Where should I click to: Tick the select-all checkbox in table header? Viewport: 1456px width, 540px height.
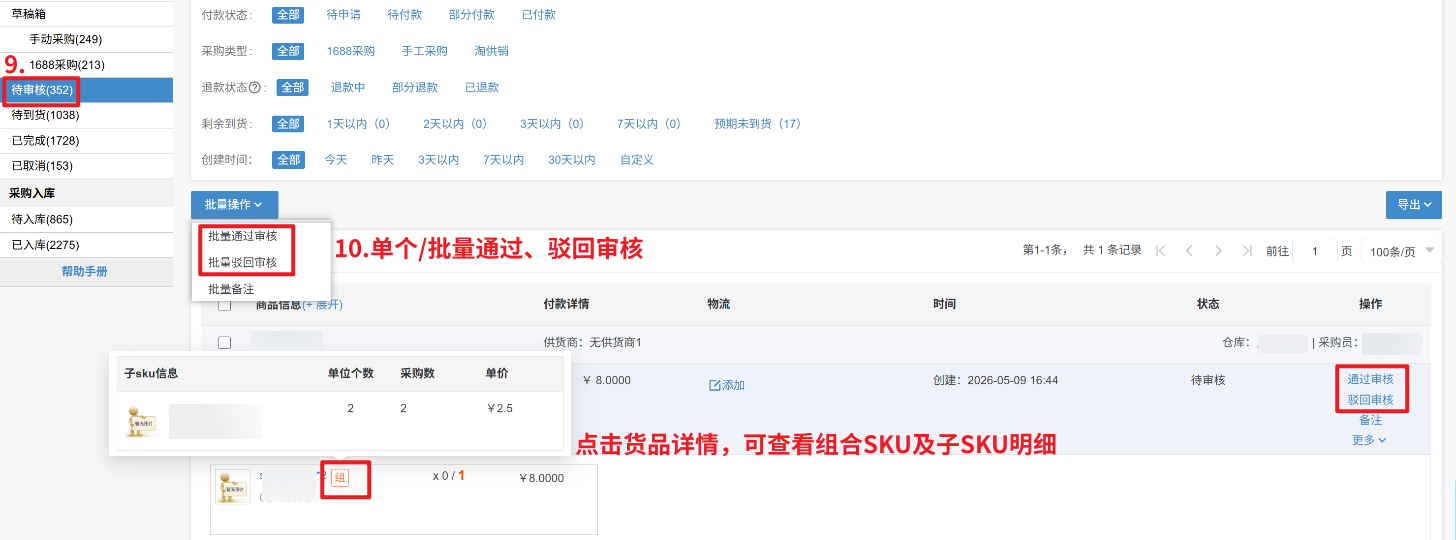224,305
